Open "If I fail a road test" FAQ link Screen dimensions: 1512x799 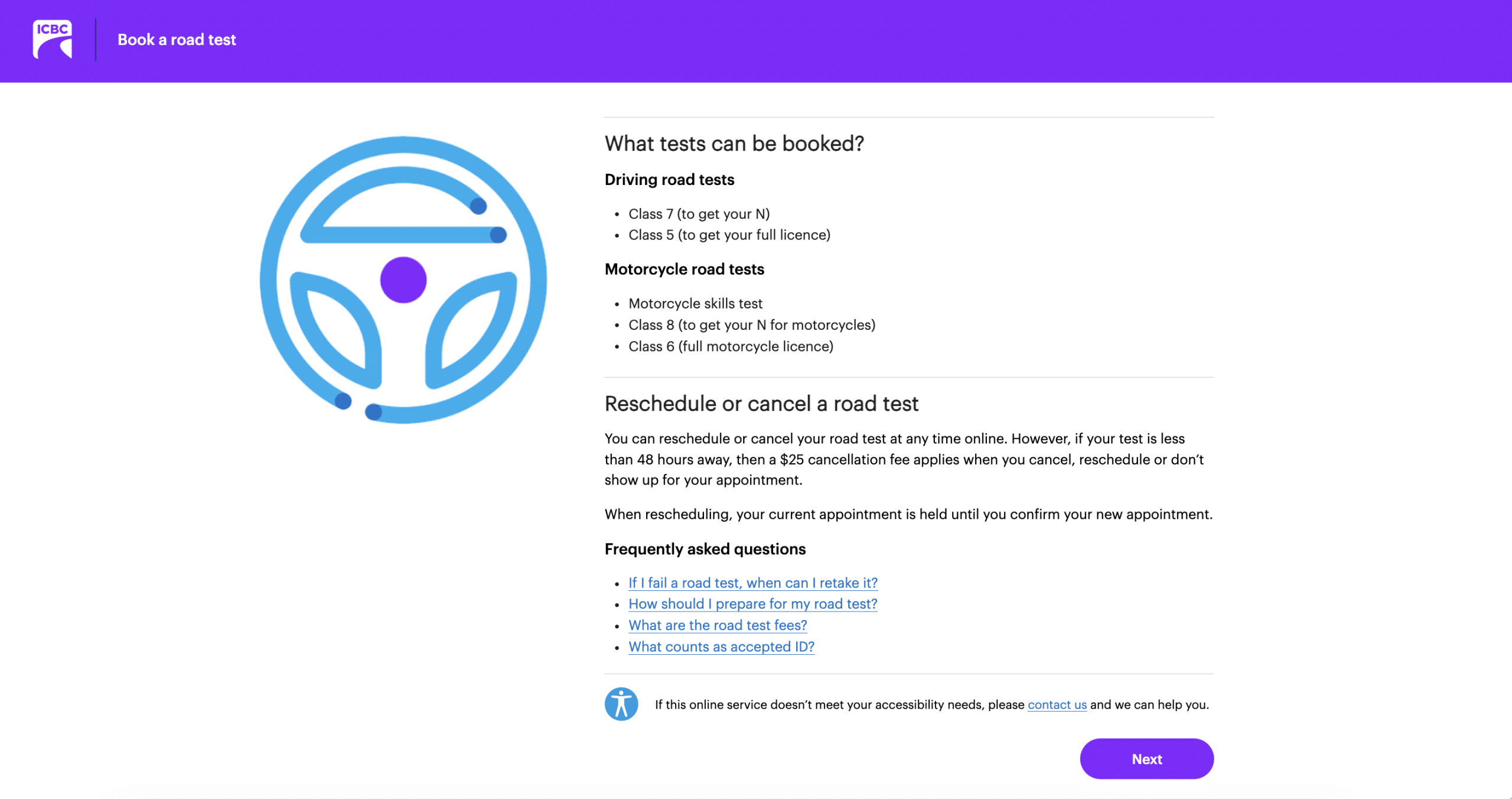tap(752, 583)
